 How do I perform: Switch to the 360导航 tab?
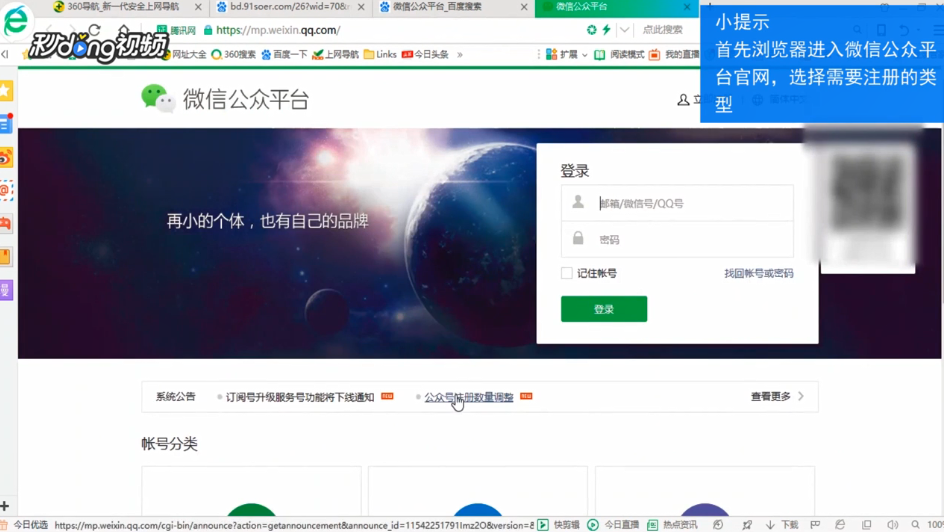[123, 7]
